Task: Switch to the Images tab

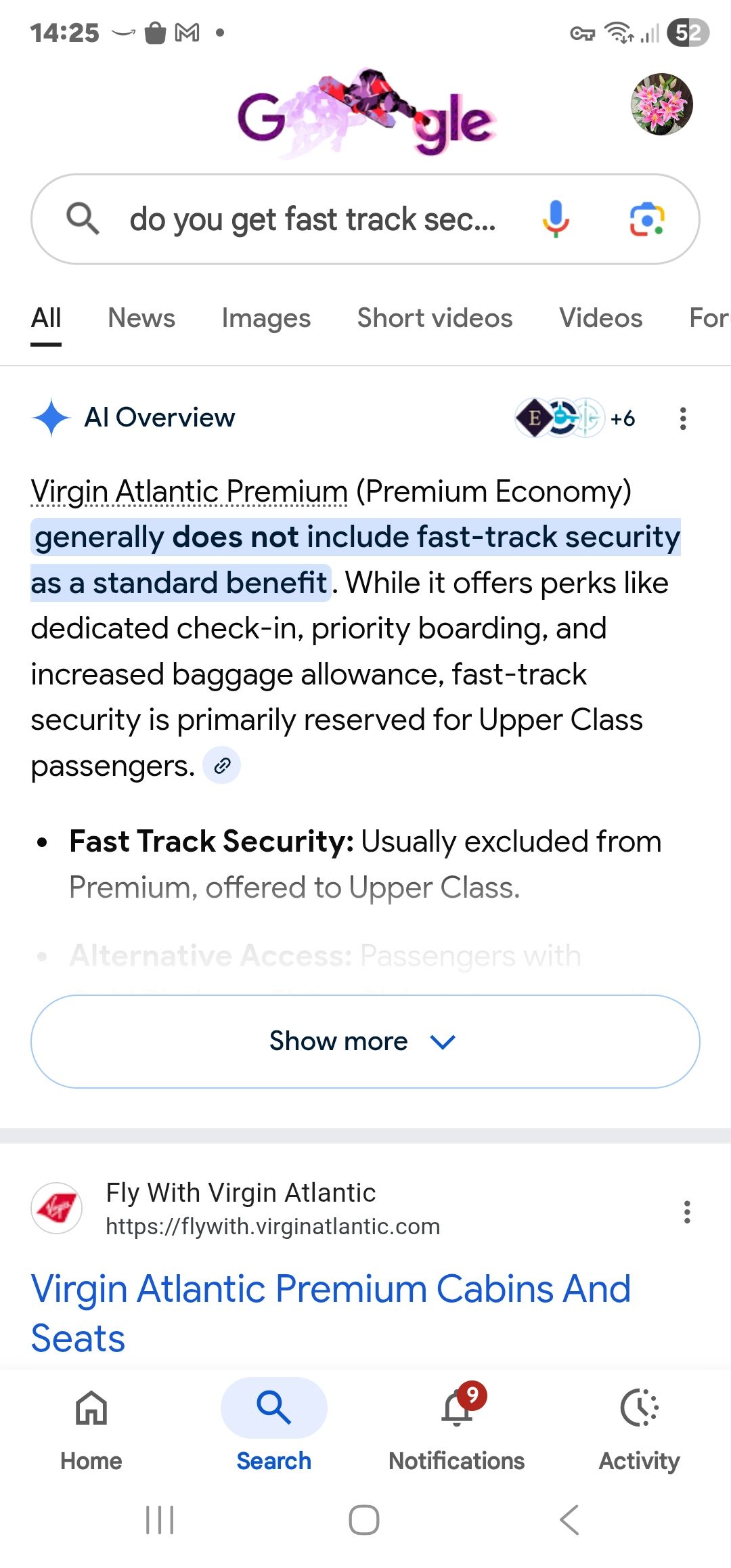Action: [266, 318]
